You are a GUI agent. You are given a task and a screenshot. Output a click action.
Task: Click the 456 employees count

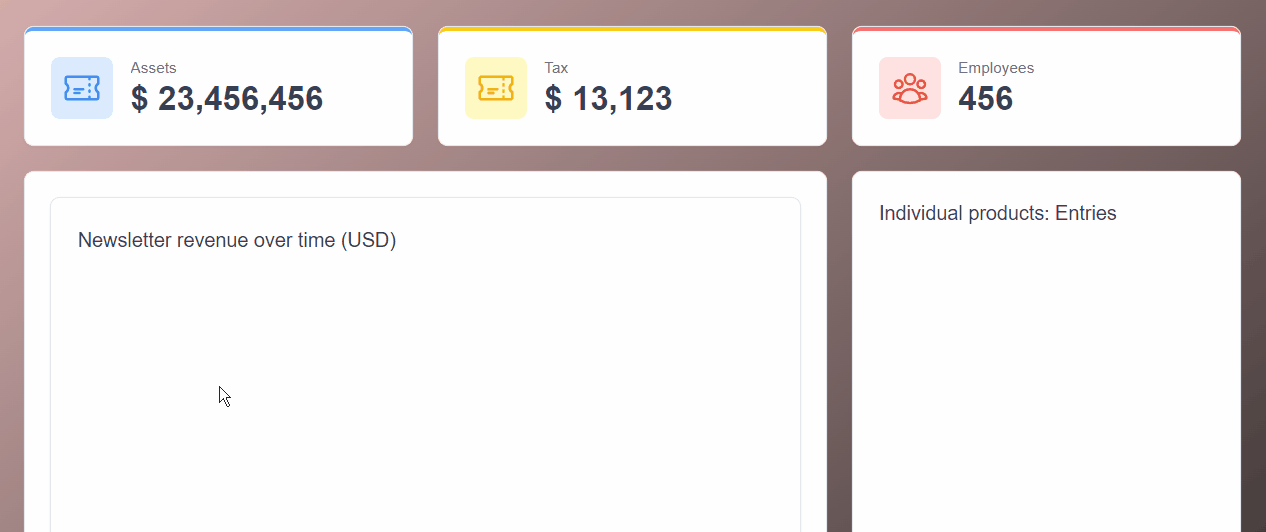[986, 99]
